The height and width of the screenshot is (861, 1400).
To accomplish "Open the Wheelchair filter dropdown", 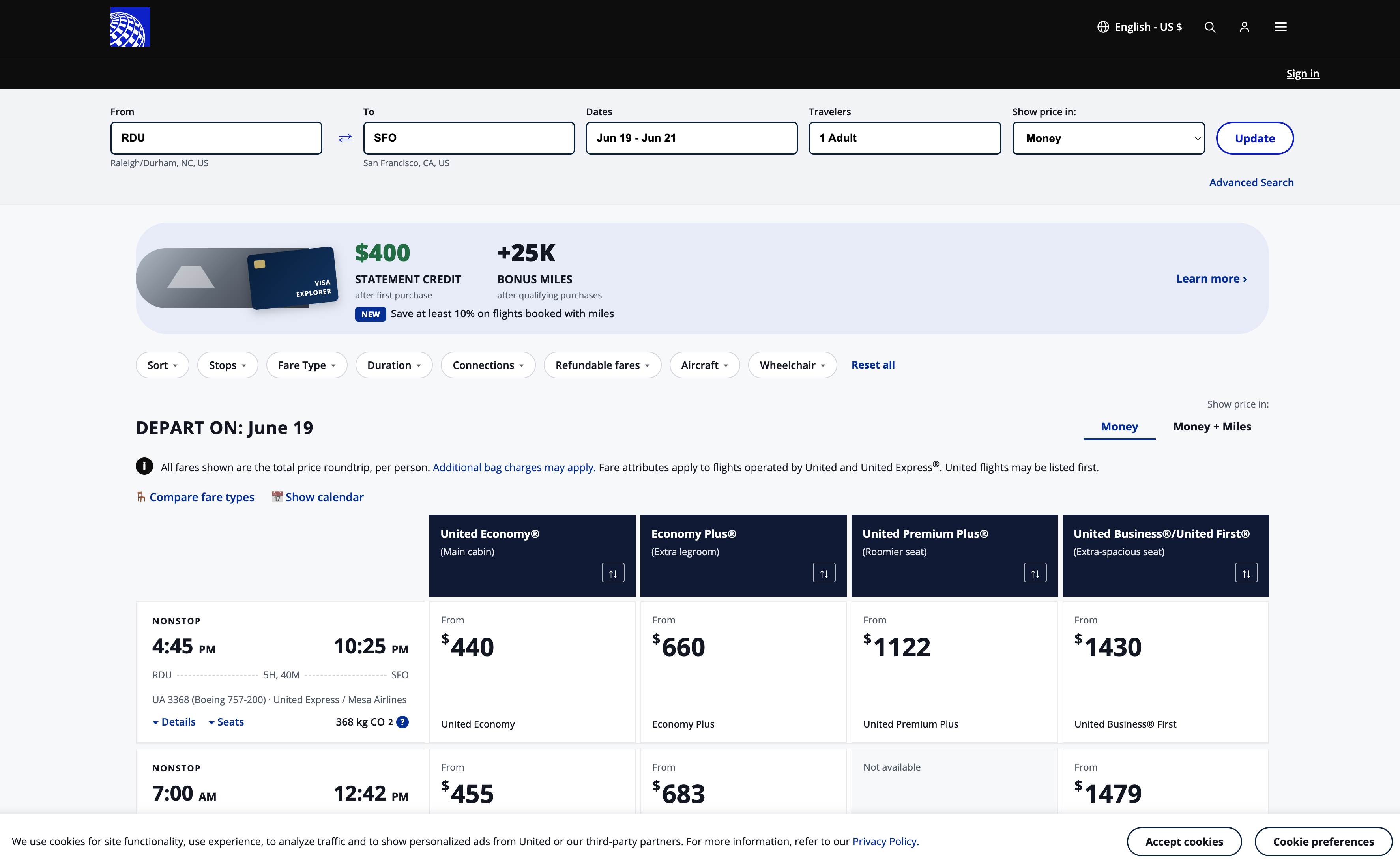I will click(x=792, y=365).
